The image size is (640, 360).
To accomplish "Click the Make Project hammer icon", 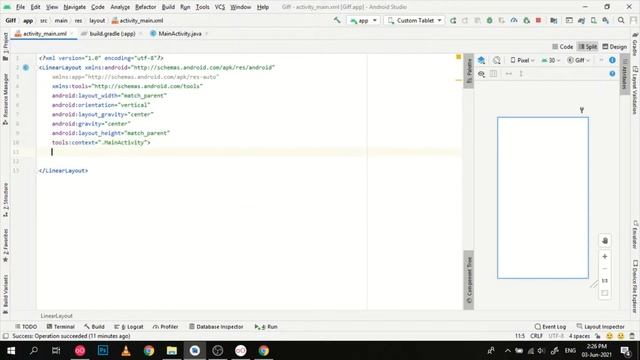I will pos(337,20).
